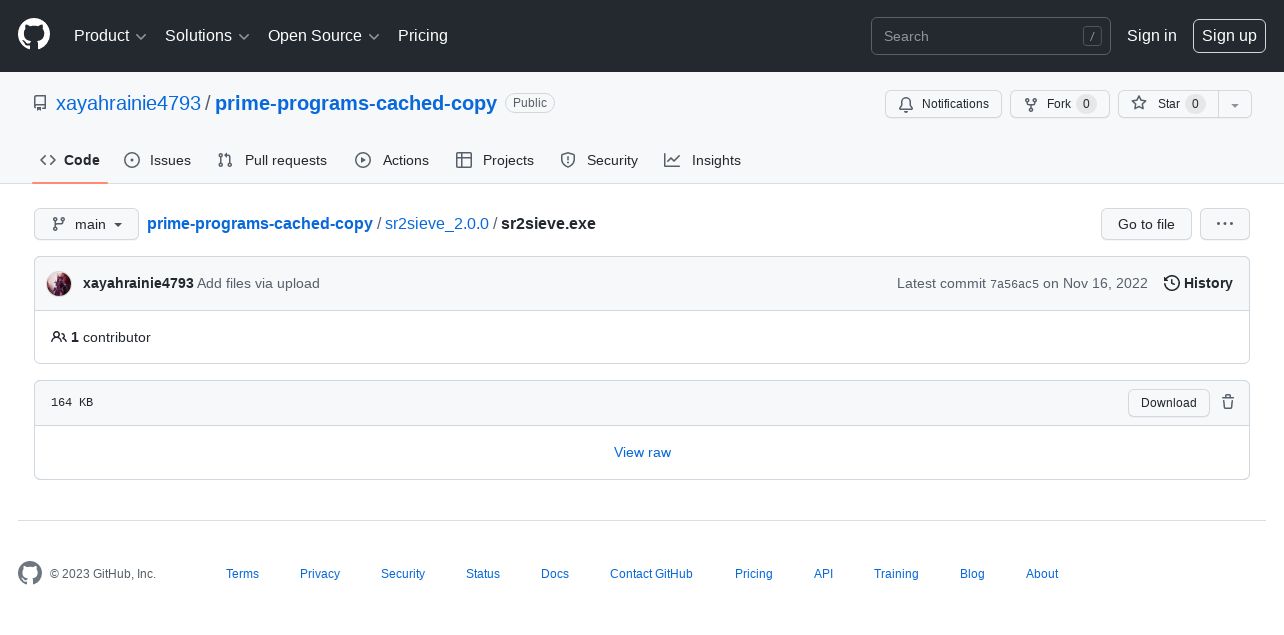Go to the GitHub homepage via the logo
Screen dimensions: 1284x635
[34, 35]
